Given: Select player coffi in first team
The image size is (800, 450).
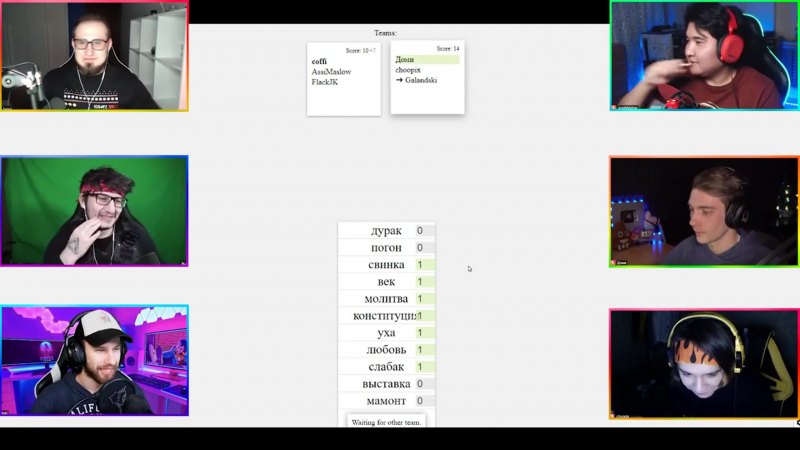Looking at the screenshot, I should coord(319,61).
